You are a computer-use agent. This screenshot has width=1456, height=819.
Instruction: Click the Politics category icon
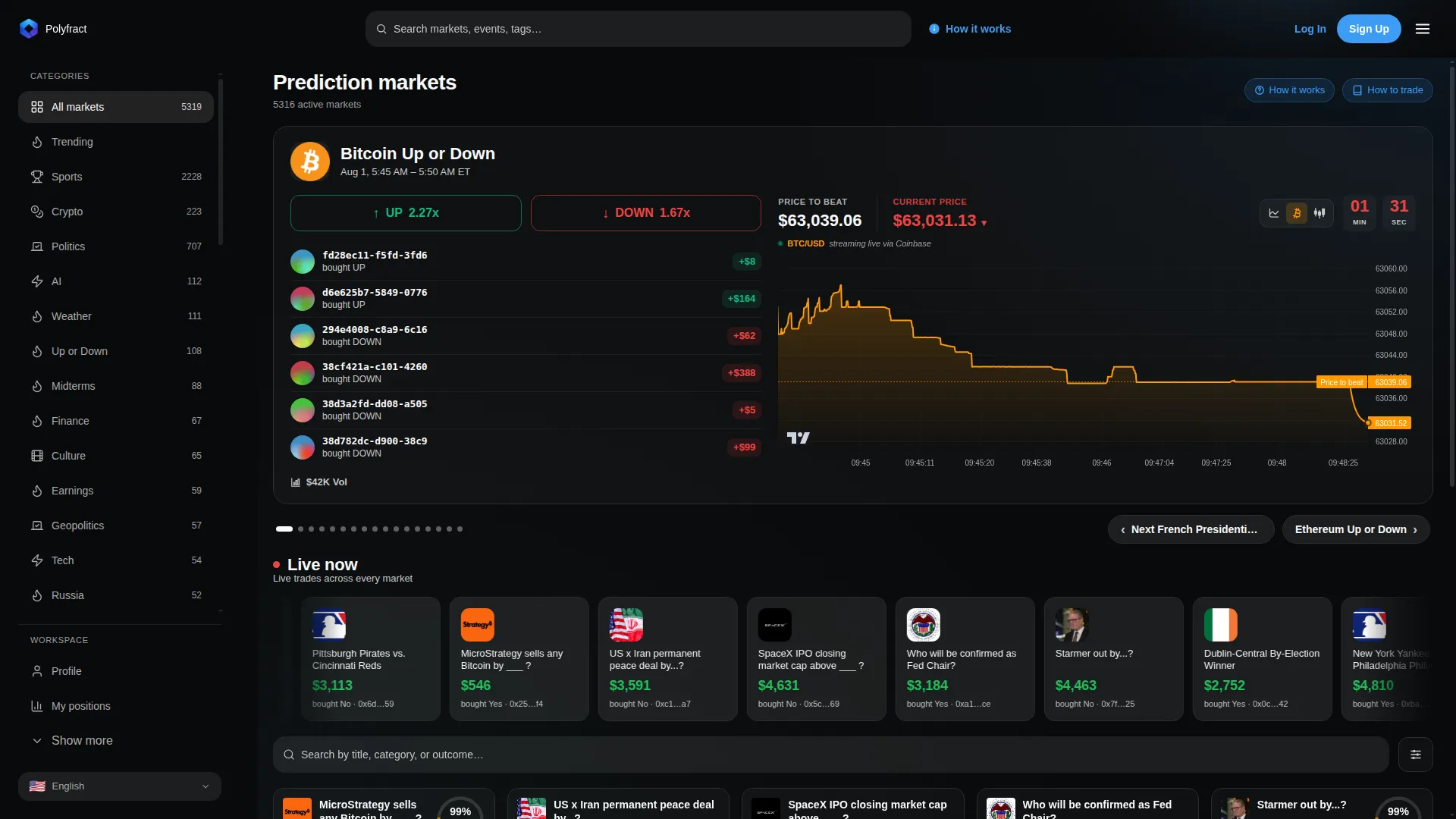(x=37, y=246)
